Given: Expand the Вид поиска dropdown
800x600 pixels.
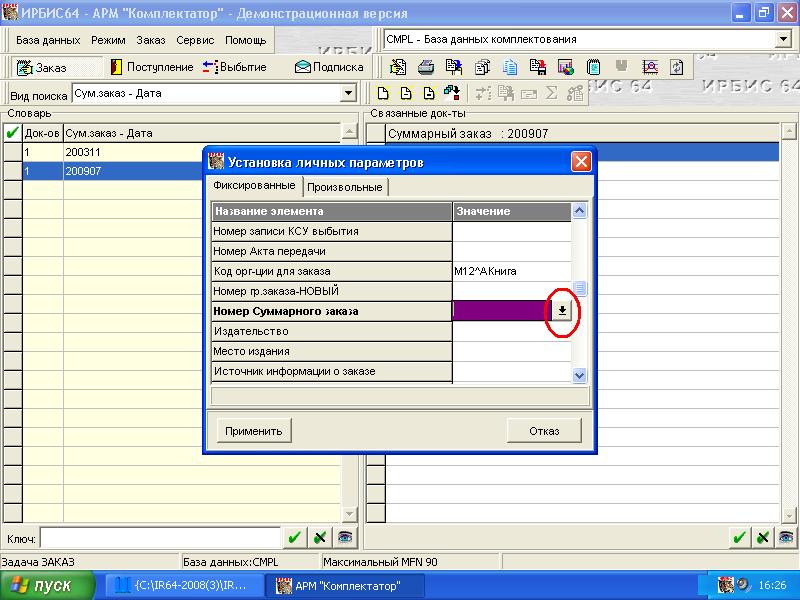Looking at the screenshot, I should 348,94.
